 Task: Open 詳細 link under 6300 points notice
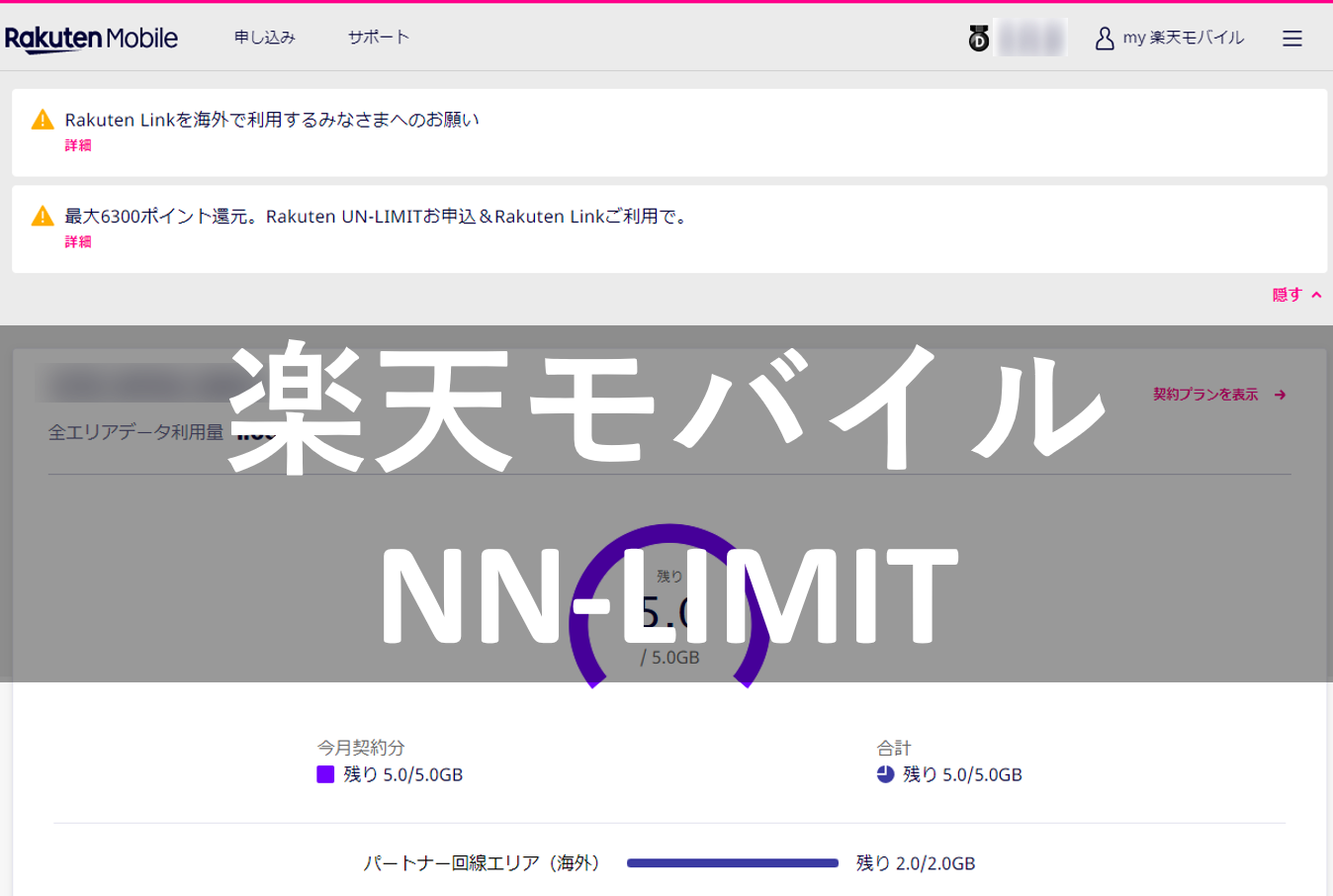[x=78, y=241]
